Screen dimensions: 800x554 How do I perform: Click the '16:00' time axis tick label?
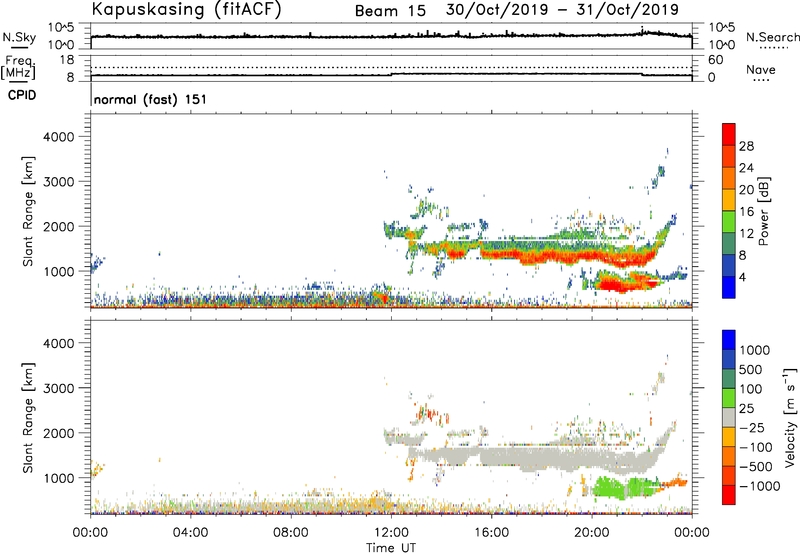[x=491, y=533]
